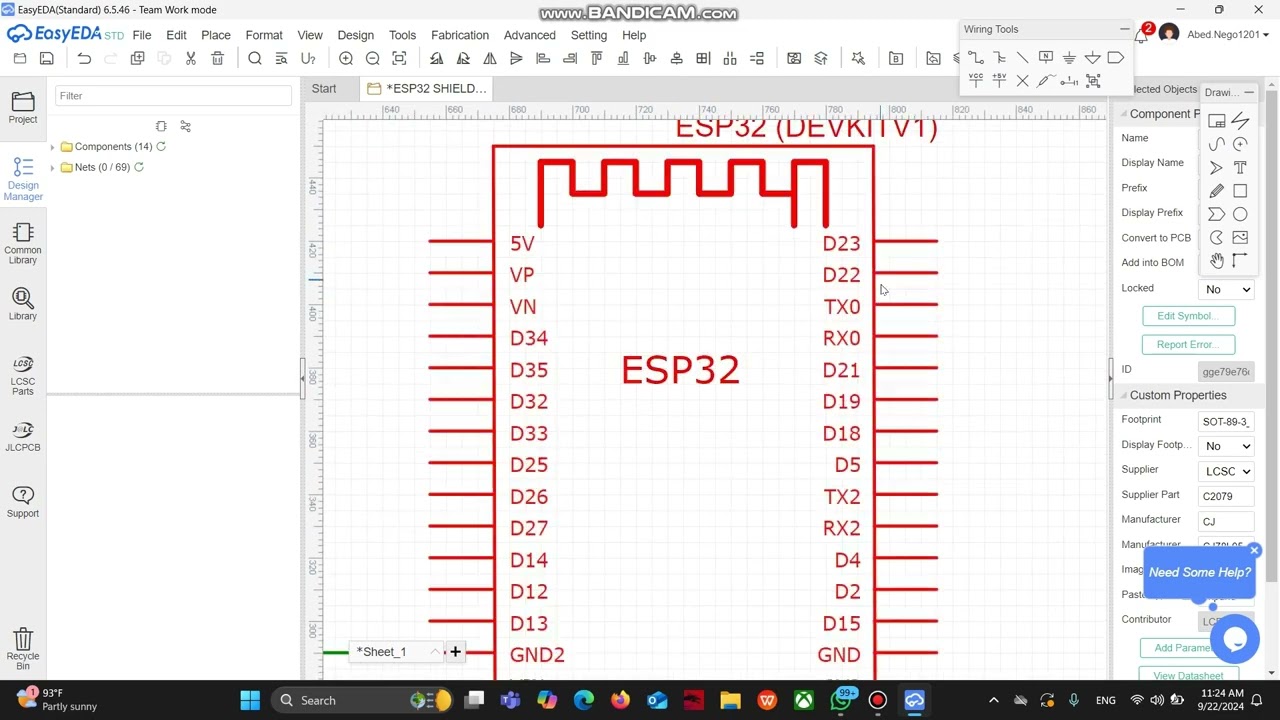Click the Supplier Part field C2079
This screenshot has width=1280, height=720.
(x=1227, y=496)
